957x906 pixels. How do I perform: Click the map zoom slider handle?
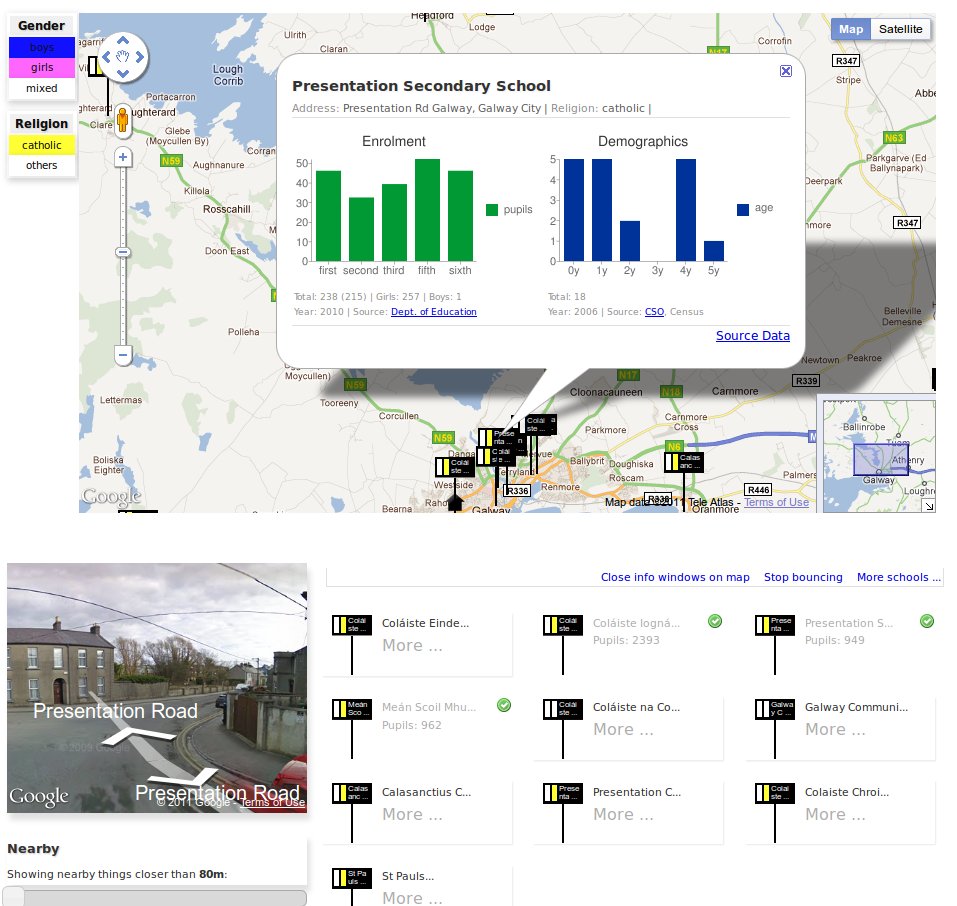click(123, 252)
